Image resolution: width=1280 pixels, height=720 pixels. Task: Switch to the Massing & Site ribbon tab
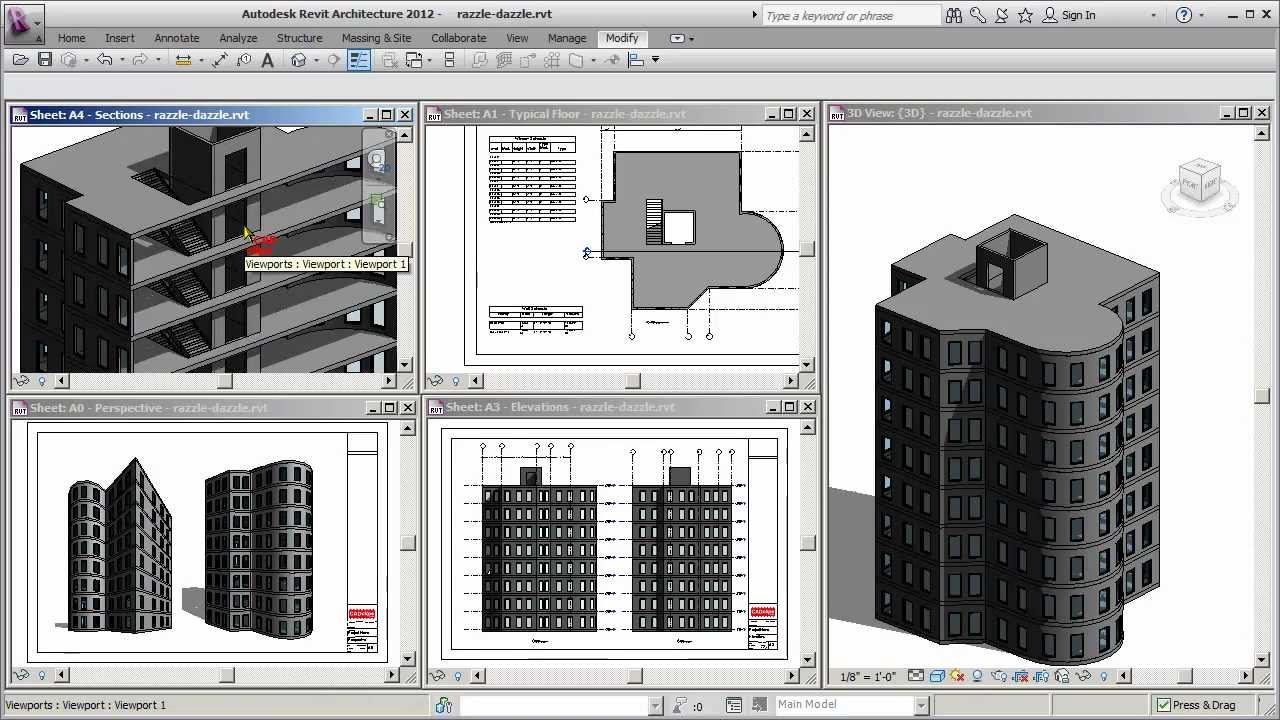(x=377, y=37)
